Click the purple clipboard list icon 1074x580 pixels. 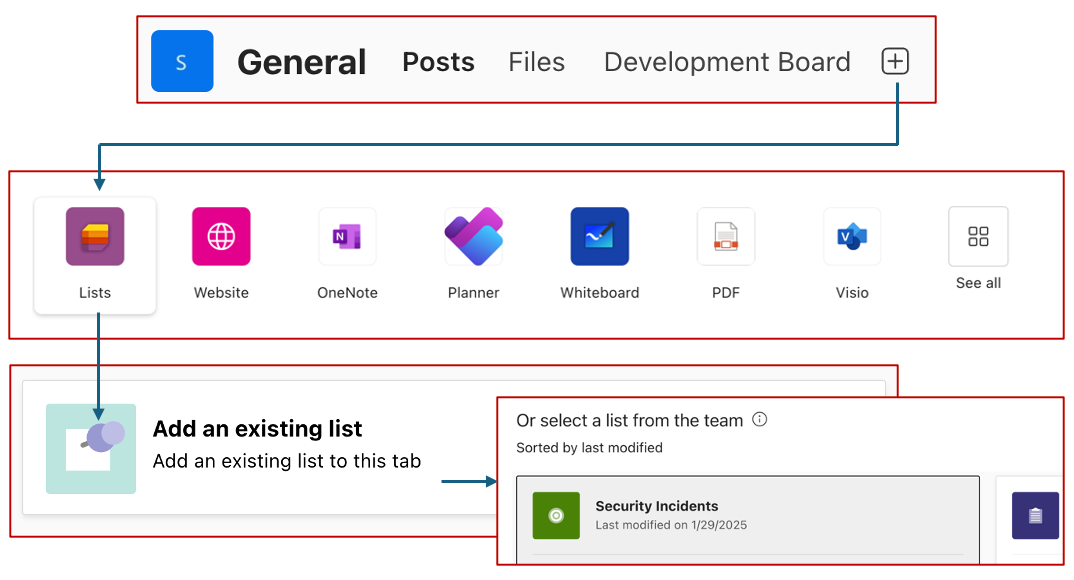point(1035,516)
